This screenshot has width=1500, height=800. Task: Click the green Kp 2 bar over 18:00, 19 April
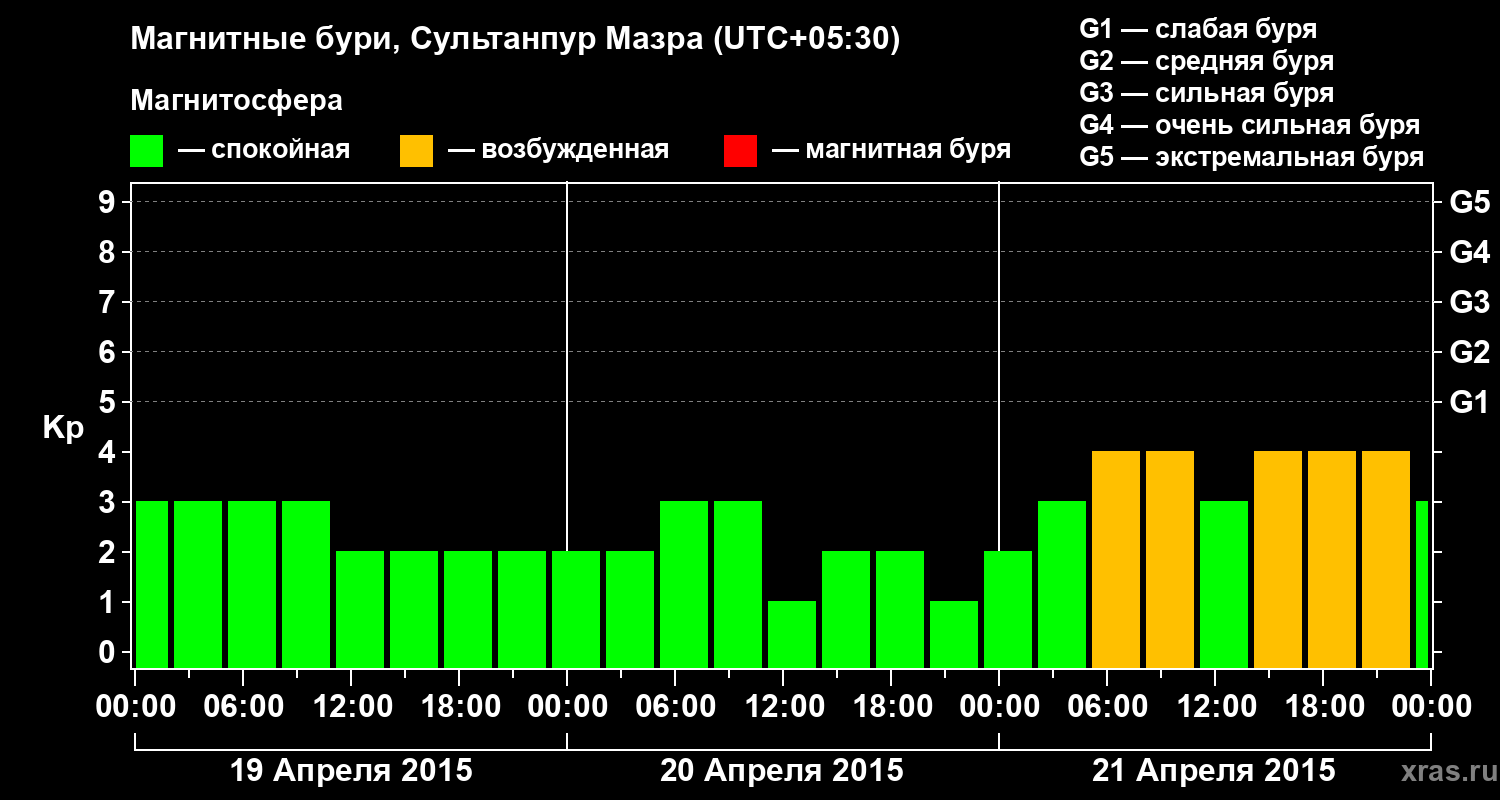(x=468, y=610)
